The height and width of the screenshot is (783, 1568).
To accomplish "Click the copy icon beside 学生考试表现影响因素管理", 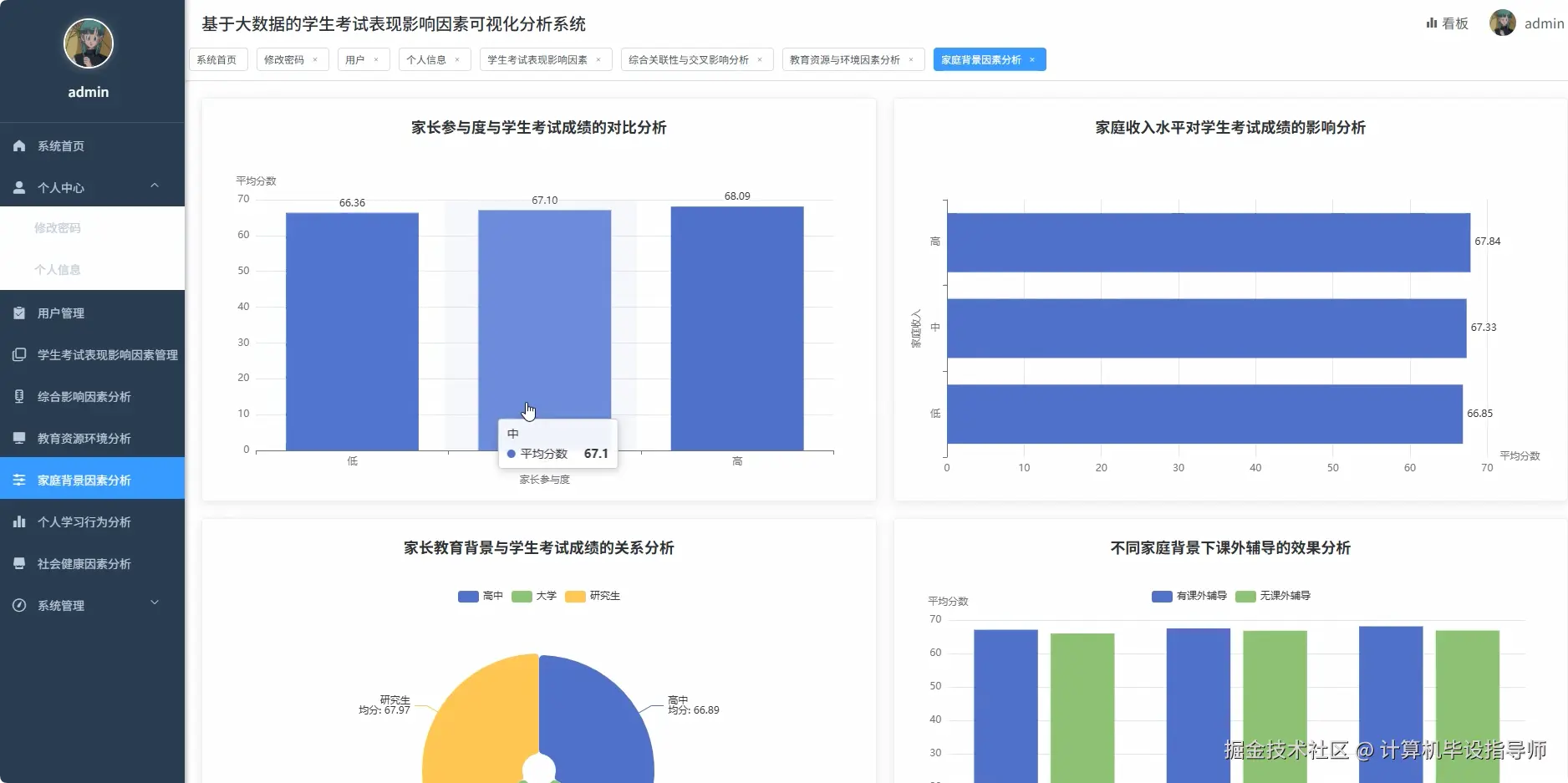I will click(x=19, y=354).
